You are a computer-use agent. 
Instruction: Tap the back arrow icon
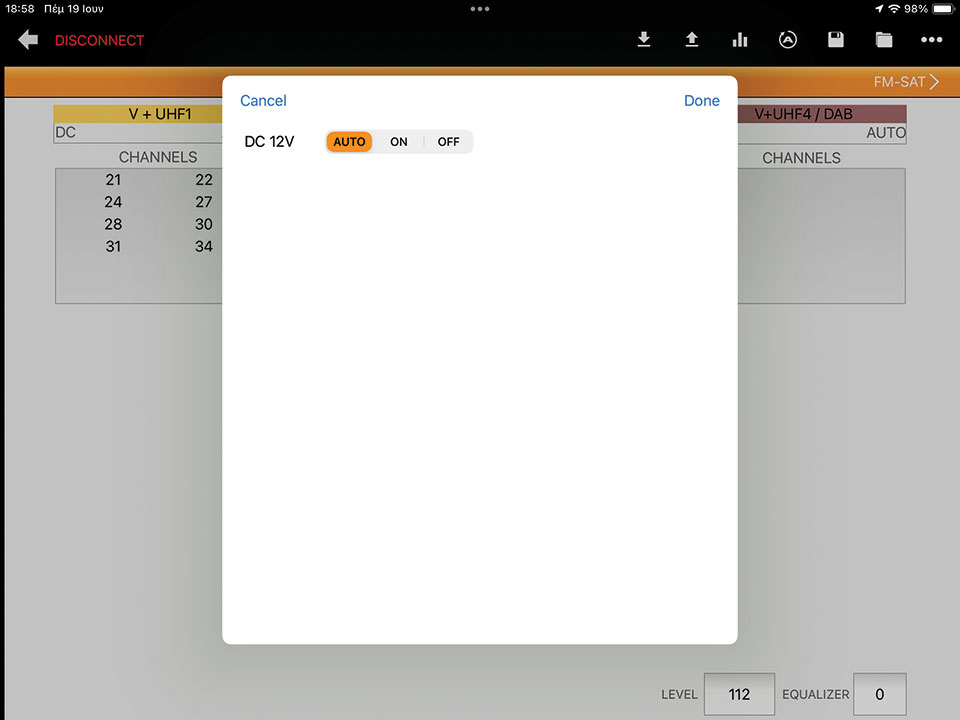(28, 40)
